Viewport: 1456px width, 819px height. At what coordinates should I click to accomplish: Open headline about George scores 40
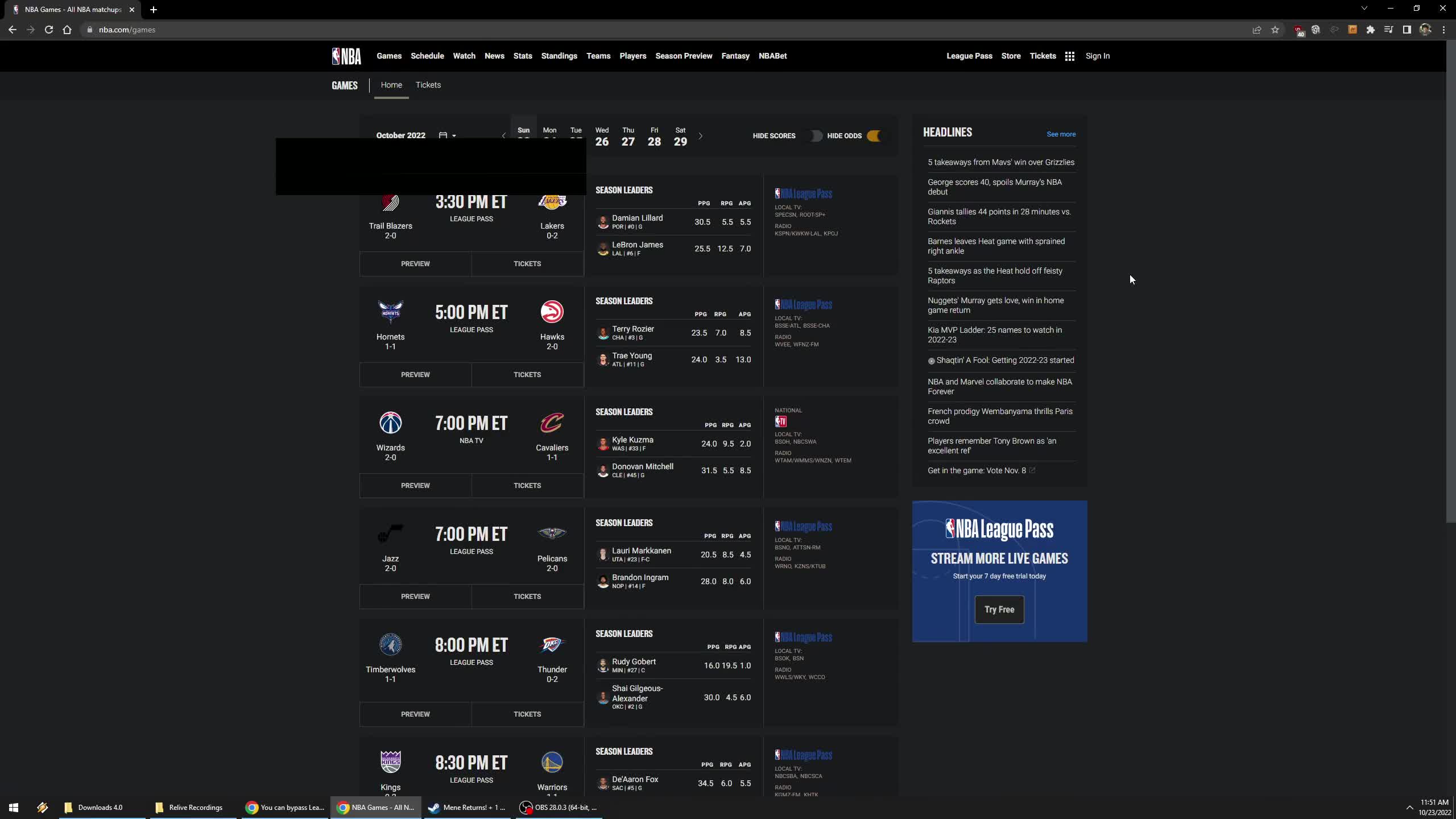tap(995, 187)
